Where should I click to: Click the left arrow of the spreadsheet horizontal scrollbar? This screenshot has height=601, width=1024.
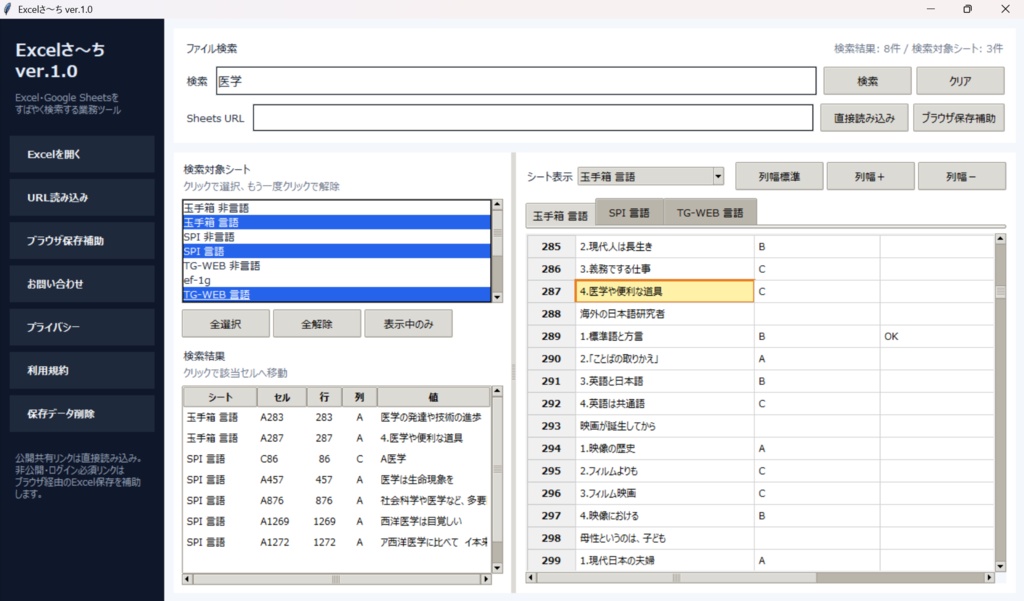(531, 577)
